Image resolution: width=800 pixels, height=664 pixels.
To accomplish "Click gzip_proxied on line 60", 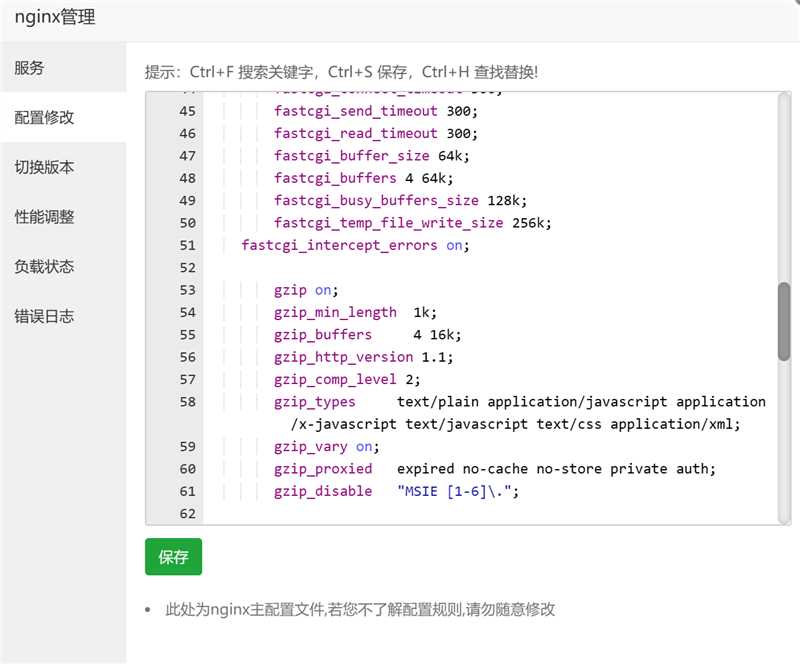I will point(323,469).
